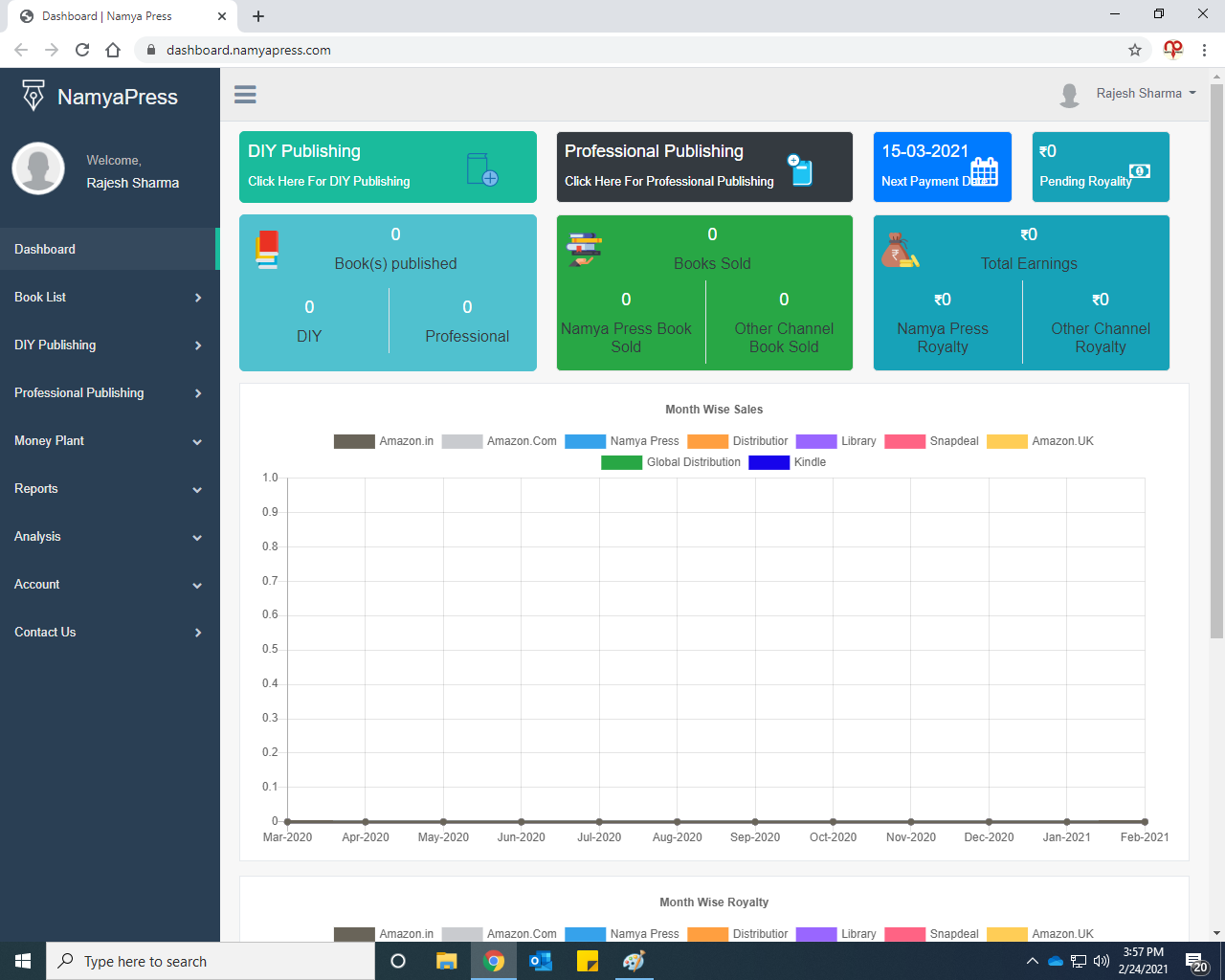
Task: Open File Explorer from taskbar
Action: [447, 961]
